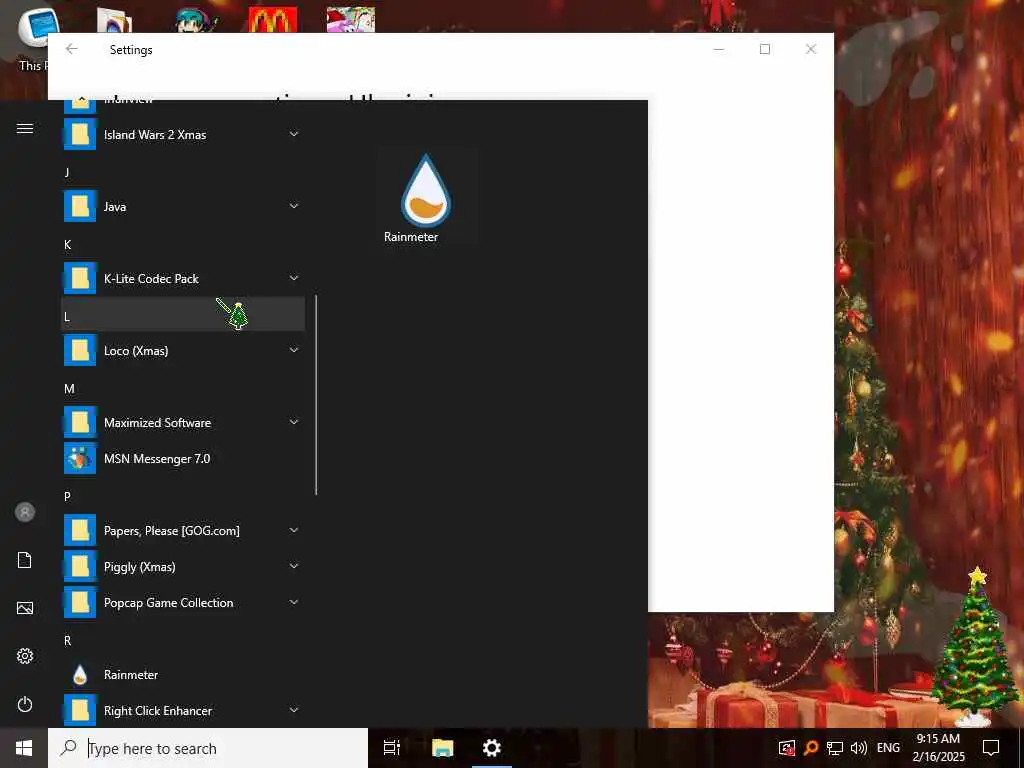Switch to Settings app on taskbar
The image size is (1024, 768).
[x=492, y=748]
